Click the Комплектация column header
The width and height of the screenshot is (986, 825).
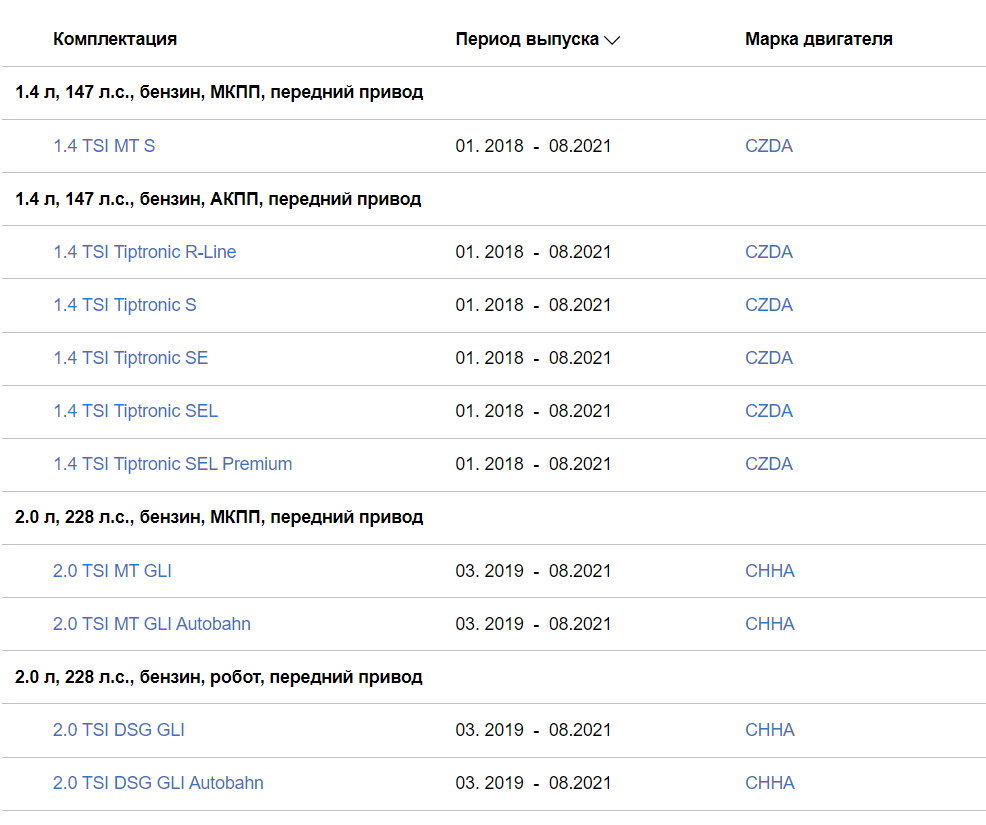click(115, 39)
